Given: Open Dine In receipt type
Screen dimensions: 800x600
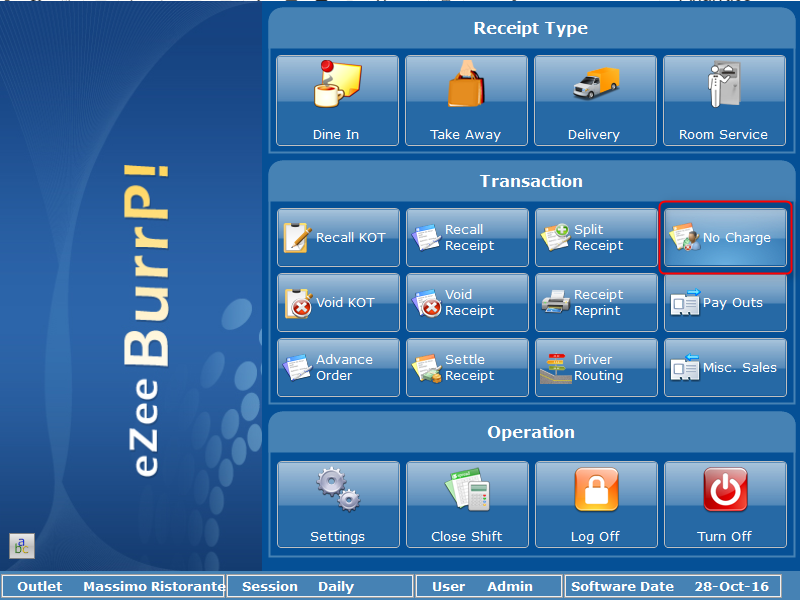Looking at the screenshot, I should 337,101.
